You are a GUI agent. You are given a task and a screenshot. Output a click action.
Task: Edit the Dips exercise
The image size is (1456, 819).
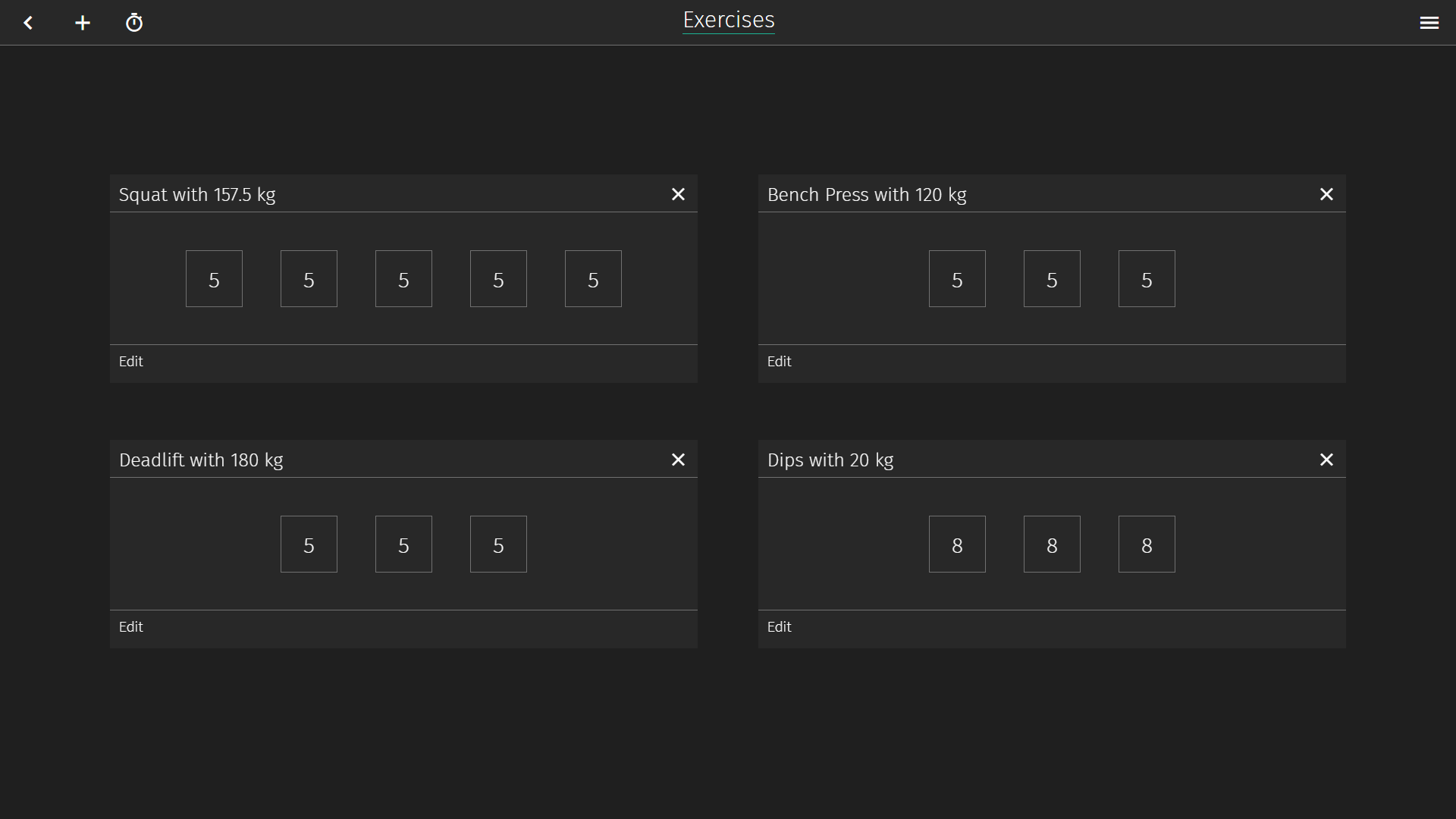(x=779, y=627)
